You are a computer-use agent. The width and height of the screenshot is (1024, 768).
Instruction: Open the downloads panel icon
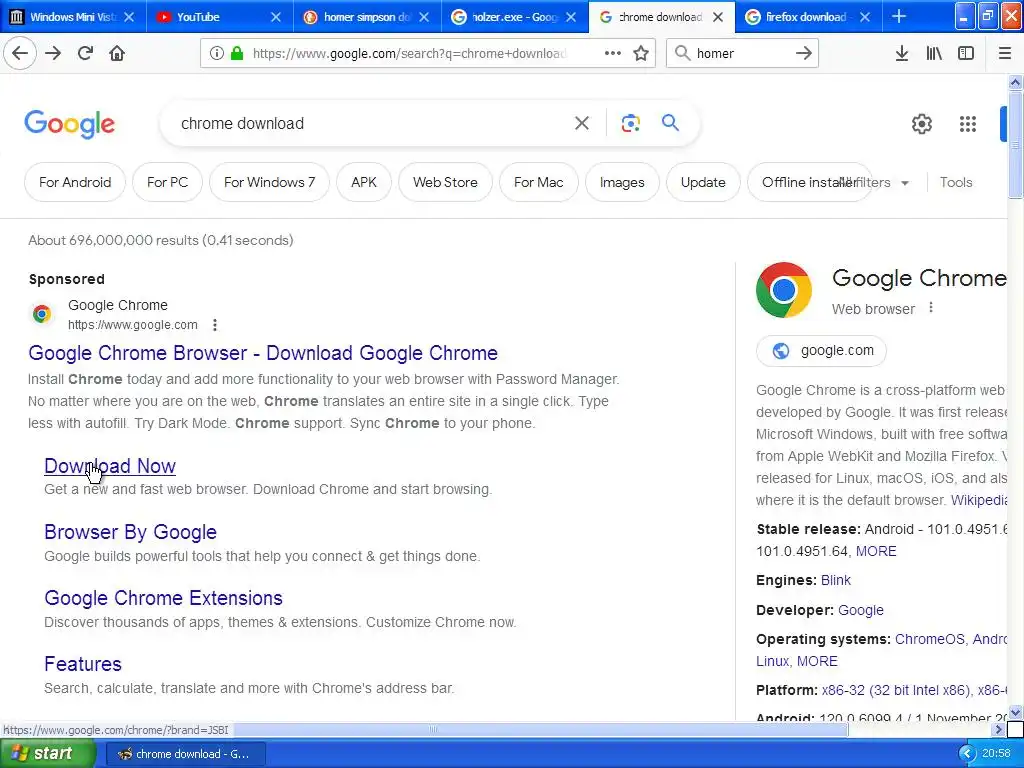(901, 53)
